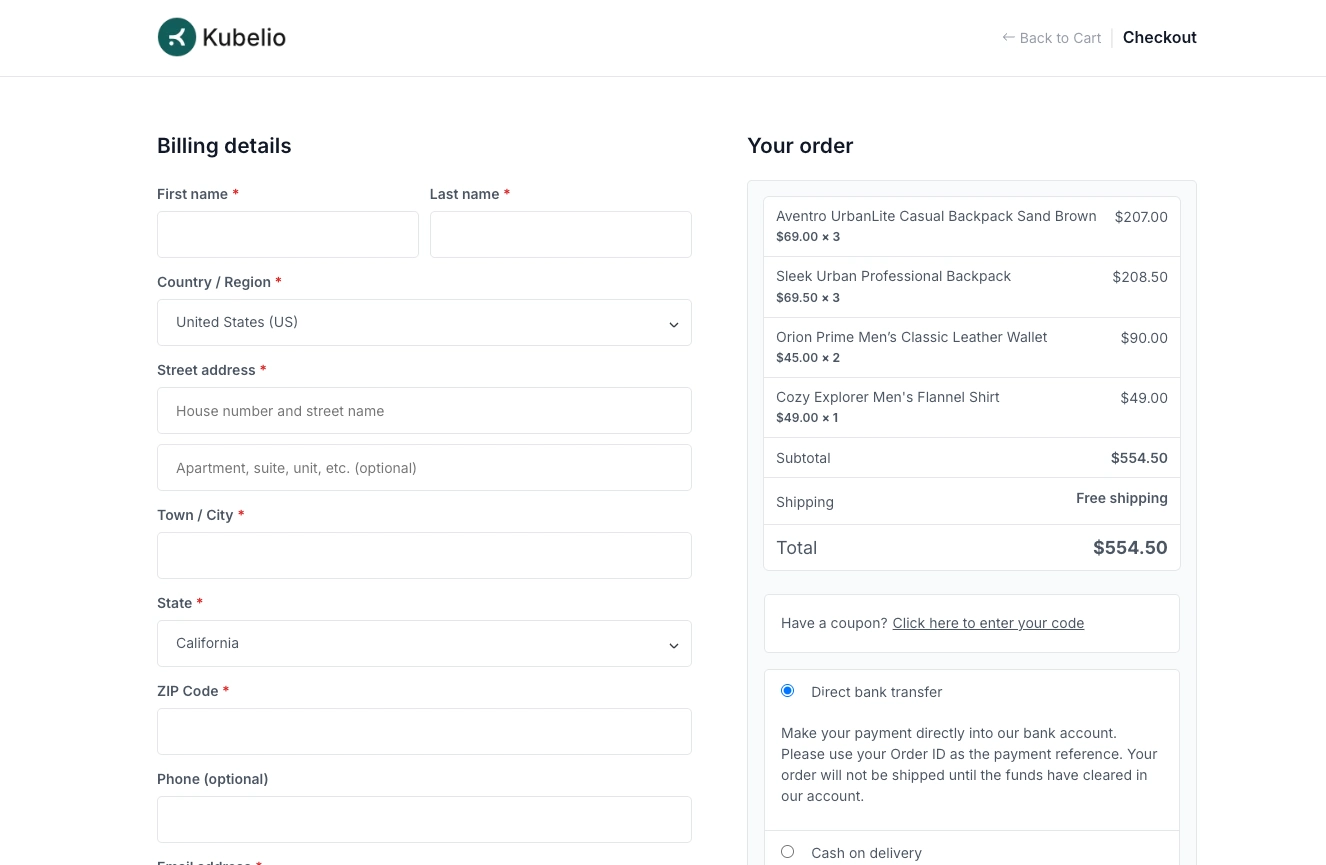Select the Checkout label in the header
1326x865 pixels.
pyautogui.click(x=1159, y=37)
